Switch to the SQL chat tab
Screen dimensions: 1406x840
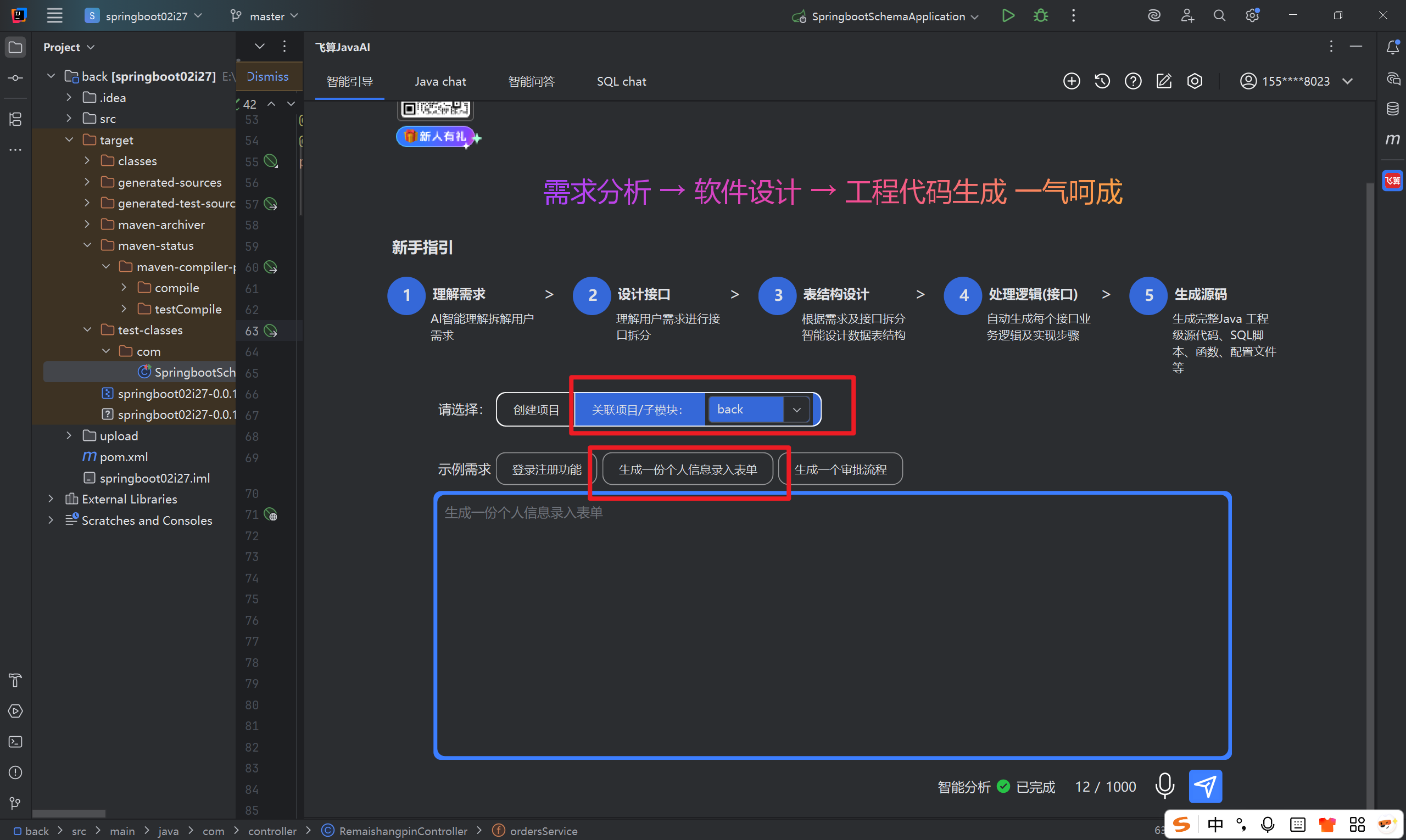pos(621,81)
